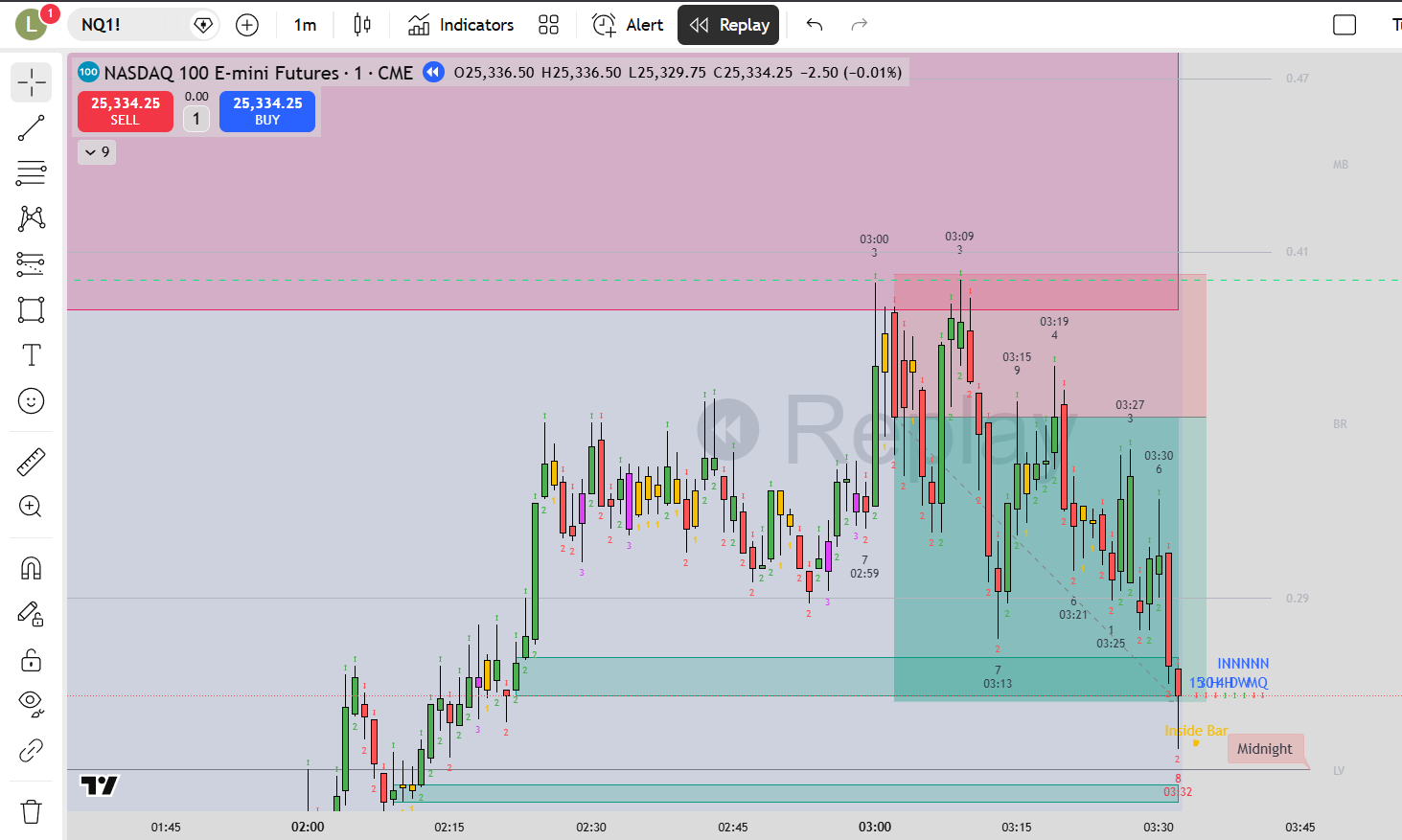Image resolution: width=1402 pixels, height=840 pixels.
Task: Click the add symbol plus icon
Action: tap(247, 25)
